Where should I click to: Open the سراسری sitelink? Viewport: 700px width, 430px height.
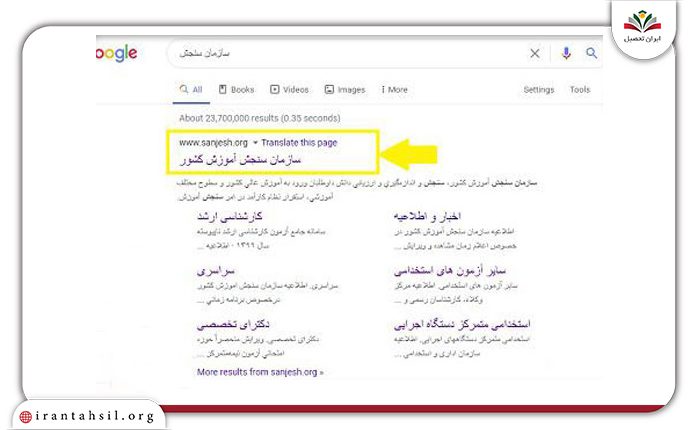coord(216,271)
